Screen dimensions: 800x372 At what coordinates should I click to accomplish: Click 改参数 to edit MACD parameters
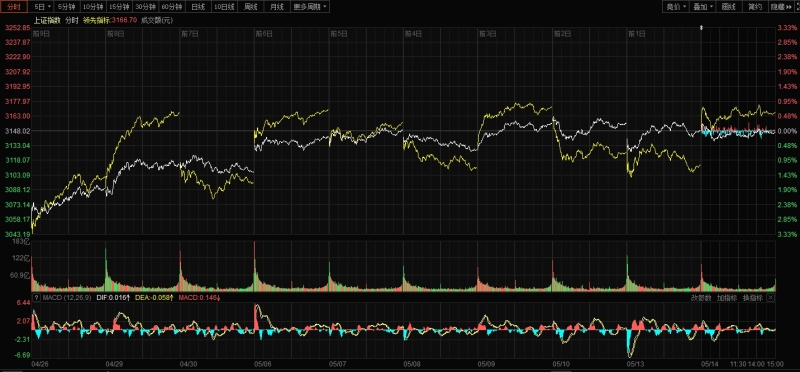pos(701,298)
